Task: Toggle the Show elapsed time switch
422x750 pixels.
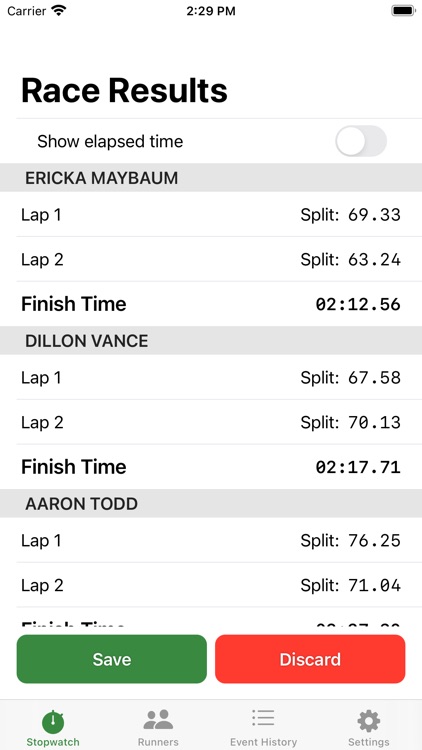Action: click(361, 141)
